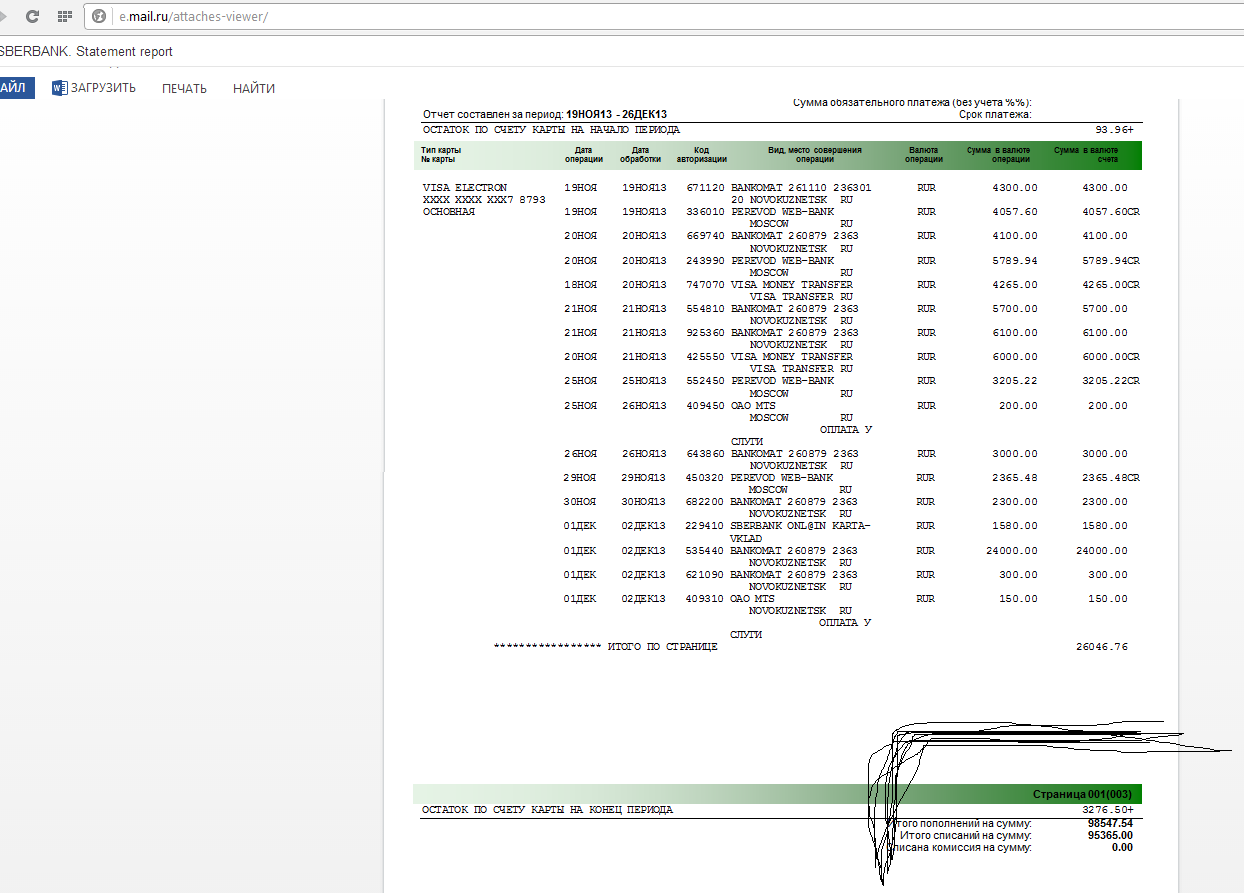
Task: Select authorization code 671120
Action: 705,188
